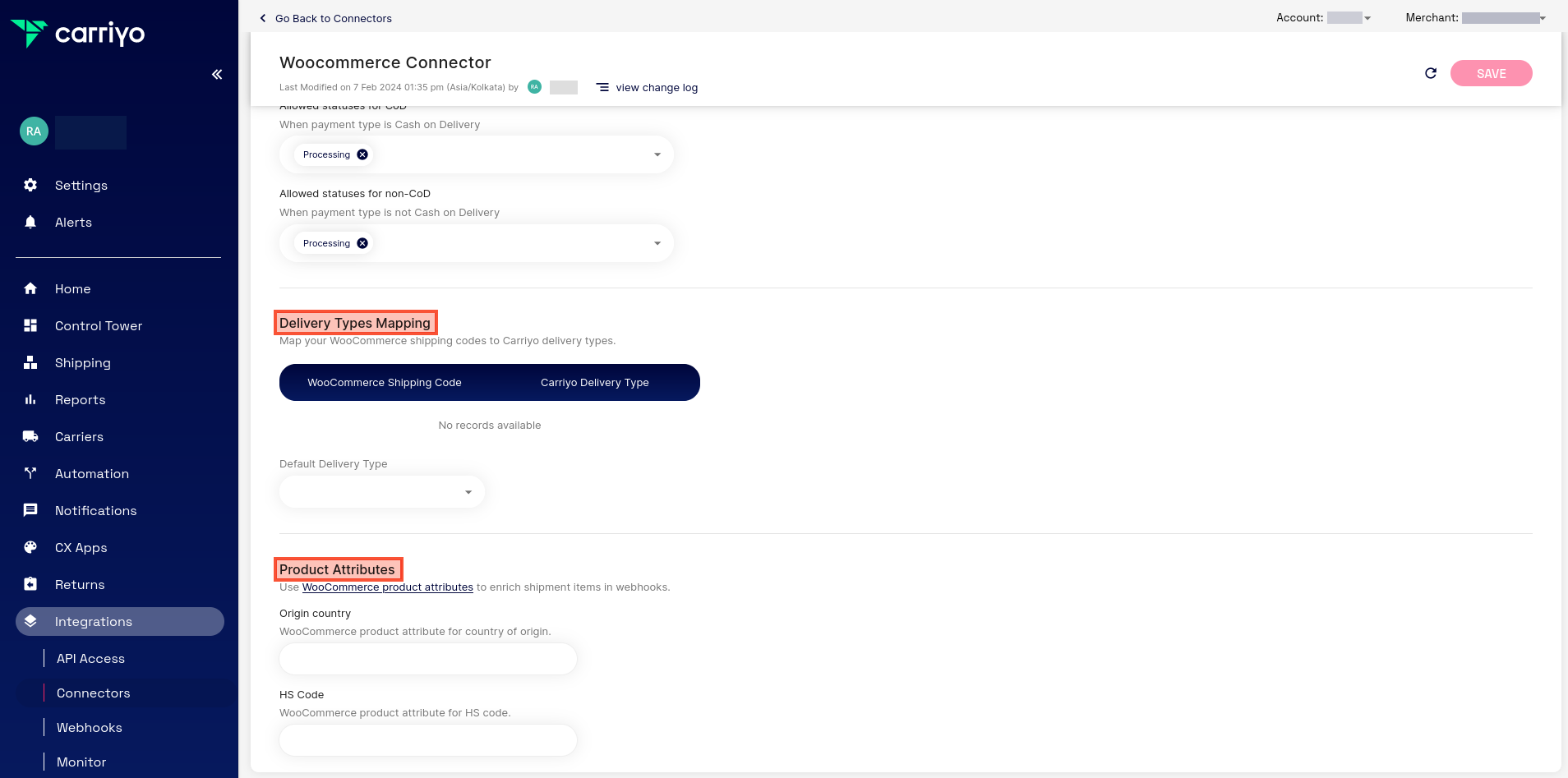Click the SAVE button
The width and height of the screenshot is (1568, 778).
(1491, 73)
